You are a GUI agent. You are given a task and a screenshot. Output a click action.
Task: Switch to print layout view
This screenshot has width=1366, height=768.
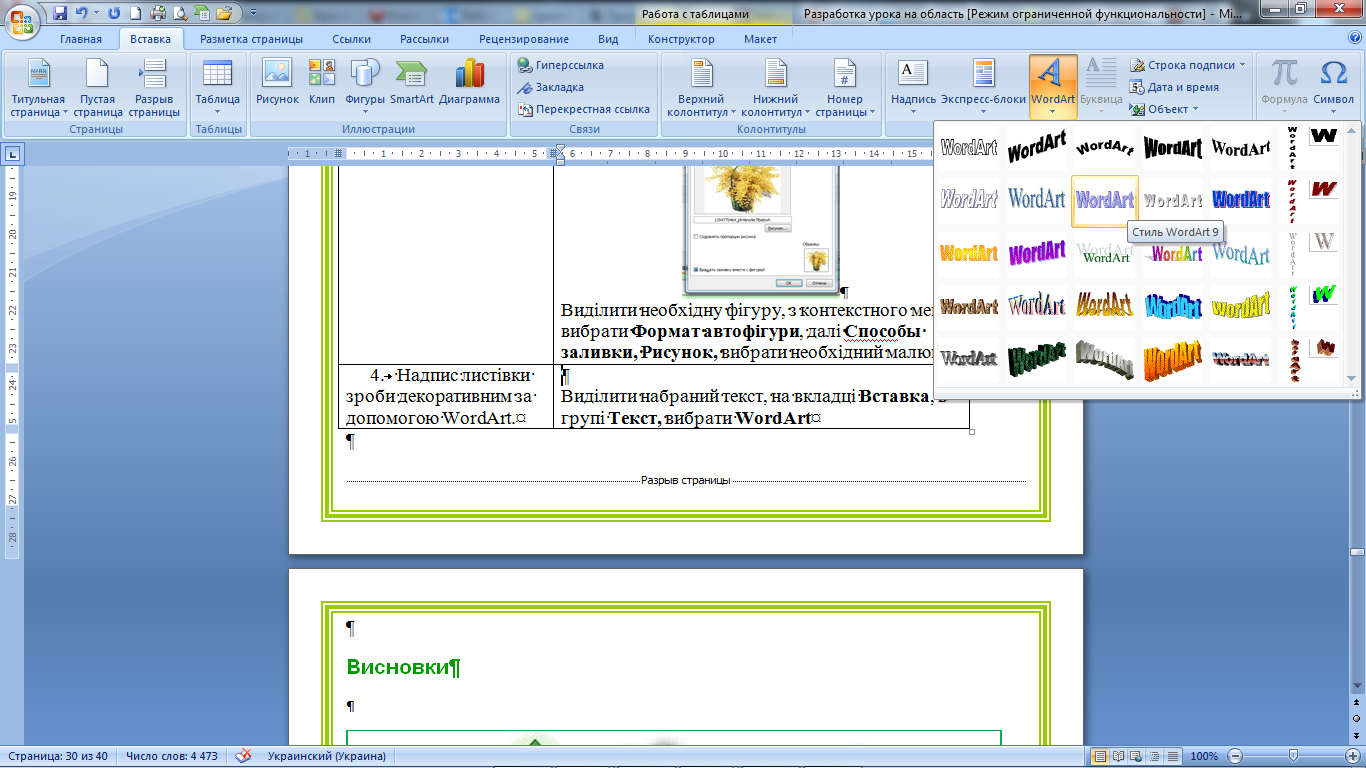[x=1100, y=757]
